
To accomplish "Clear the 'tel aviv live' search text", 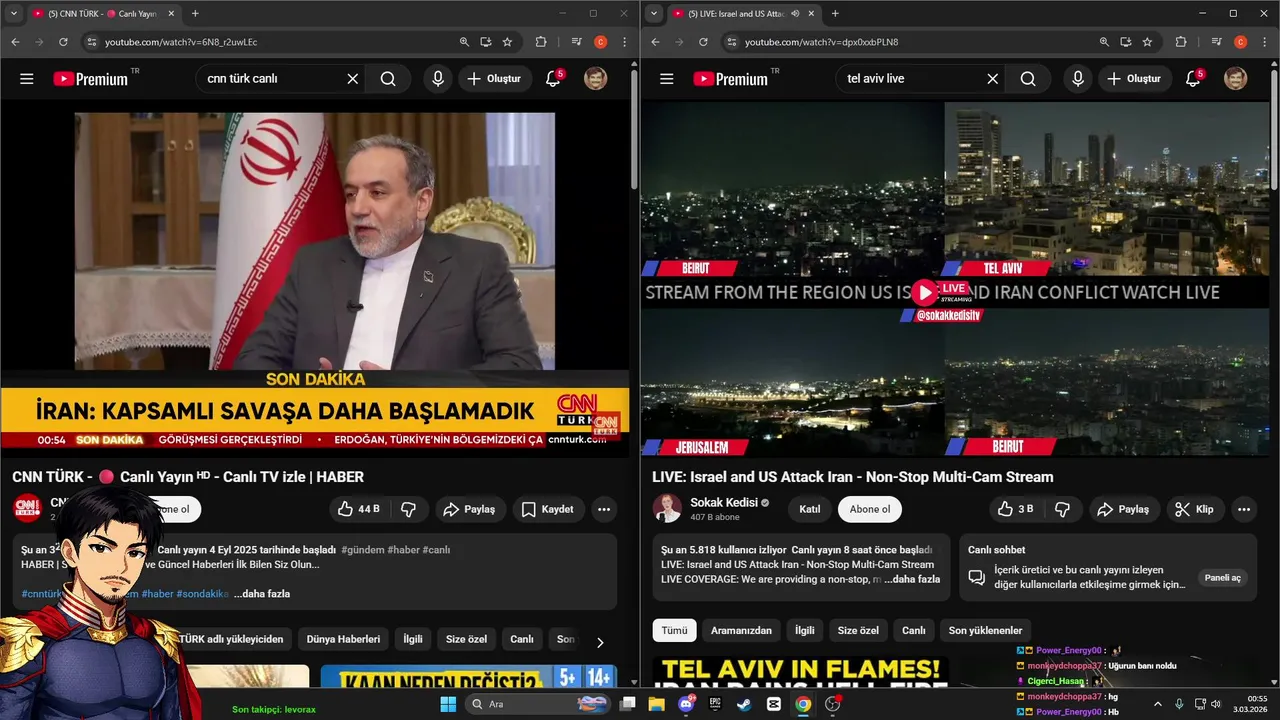I will click(992, 79).
